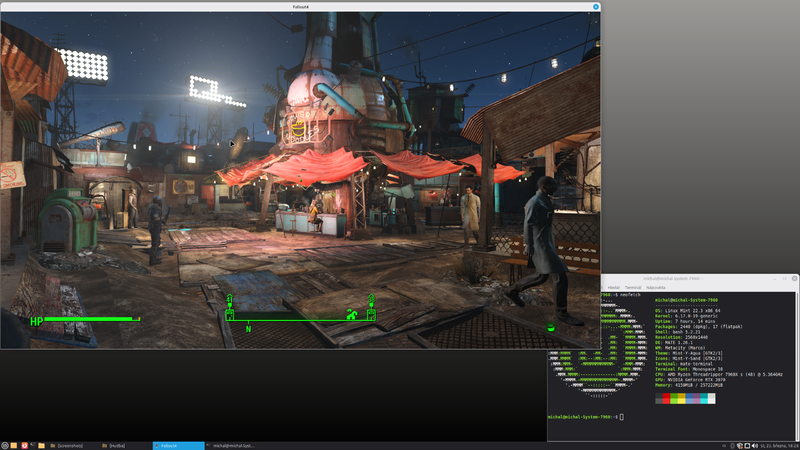Open the Hledat menu in the terminal
This screenshot has height=450, width=800.
614,287
